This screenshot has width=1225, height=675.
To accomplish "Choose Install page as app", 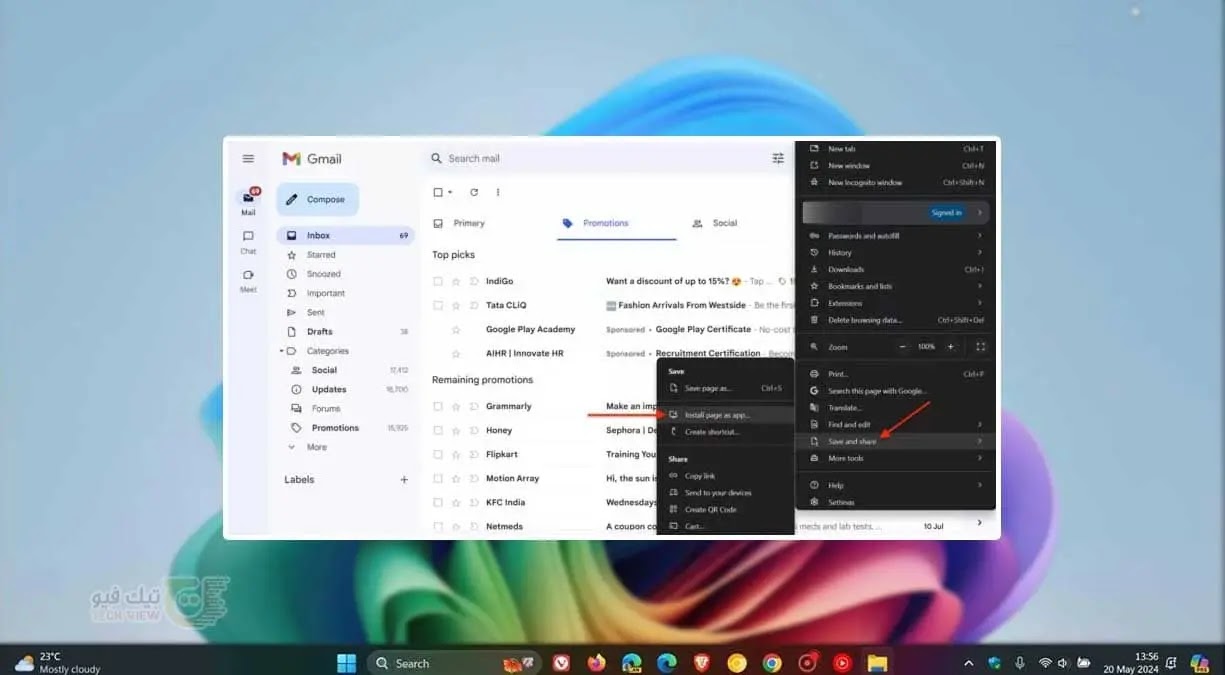I will pyautogui.click(x=725, y=414).
